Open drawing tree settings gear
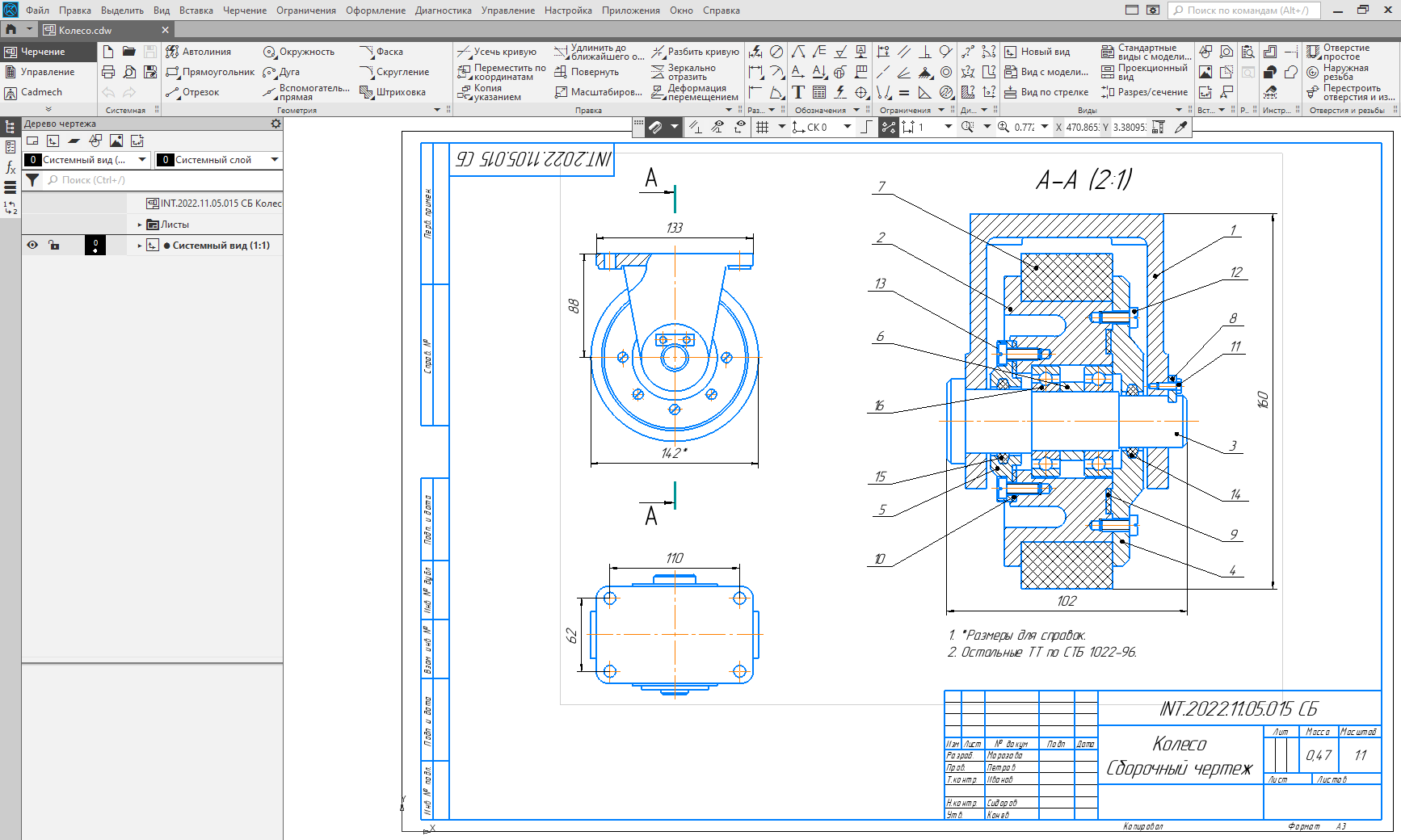Image resolution: width=1401 pixels, height=840 pixels. (276, 124)
